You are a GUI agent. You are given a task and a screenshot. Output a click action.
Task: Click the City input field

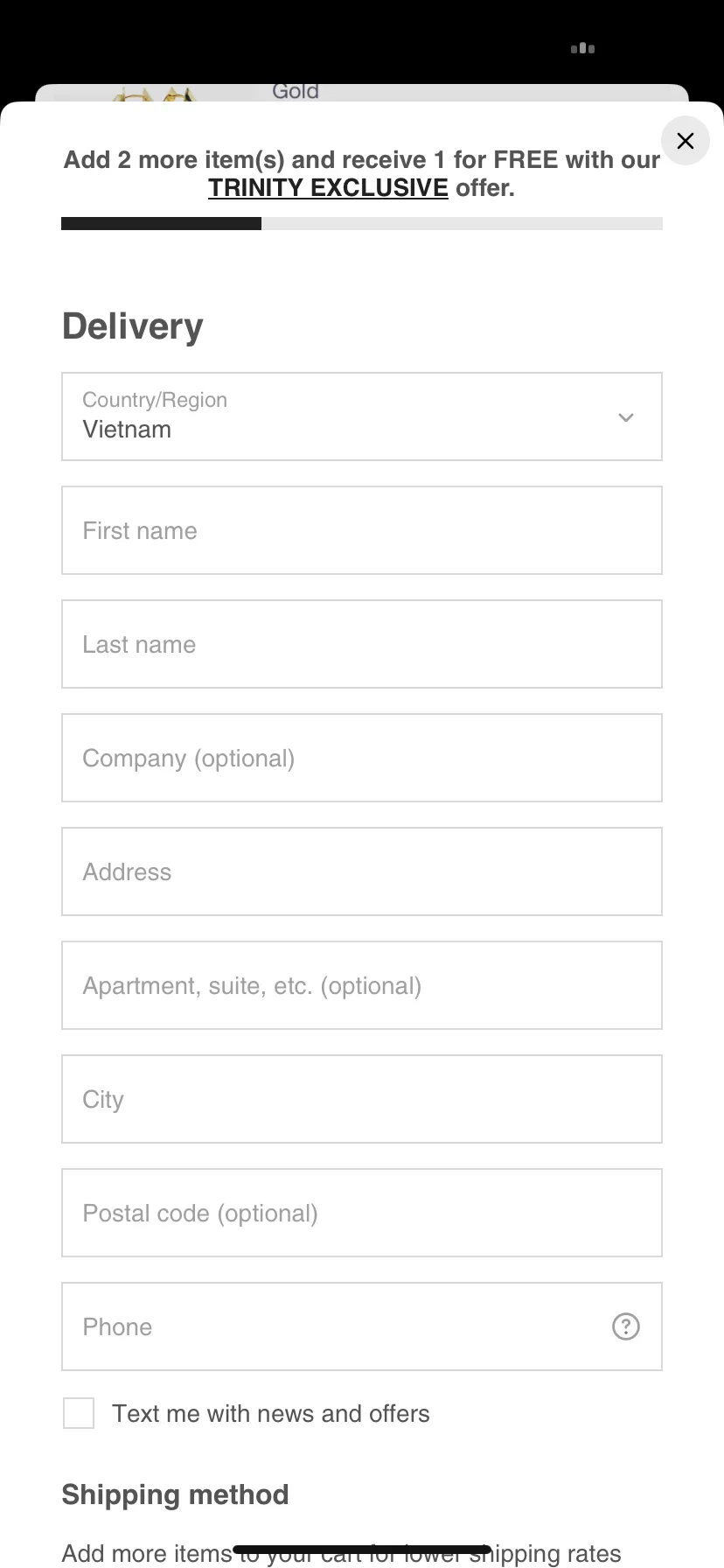(361, 1100)
